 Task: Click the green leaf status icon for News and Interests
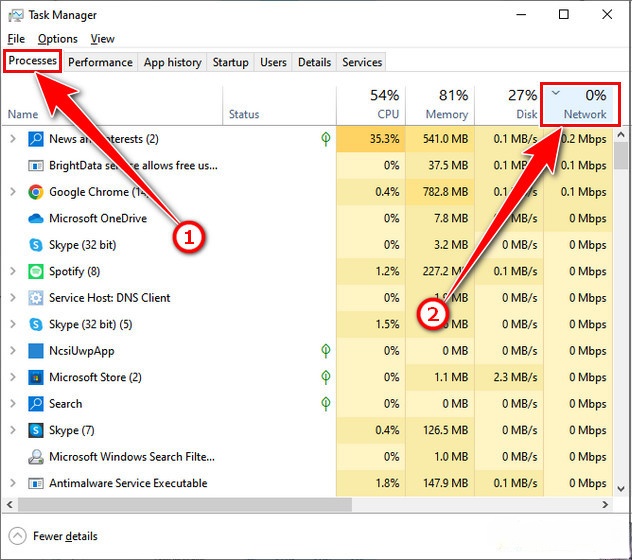(x=326, y=139)
